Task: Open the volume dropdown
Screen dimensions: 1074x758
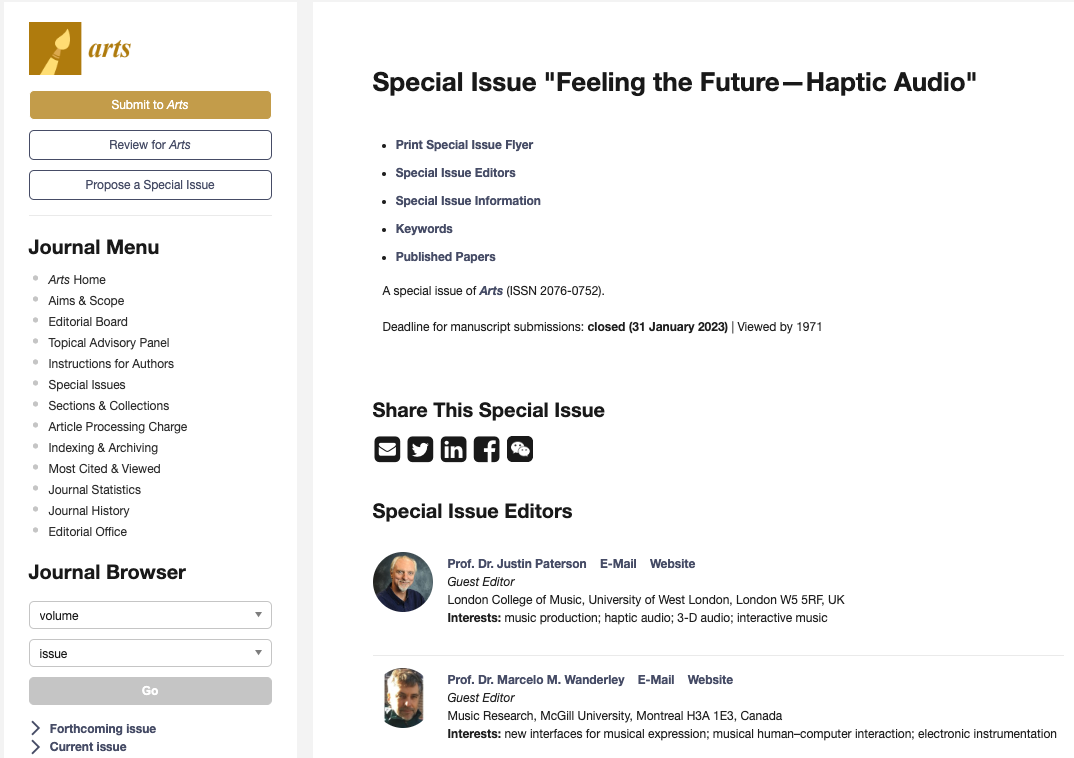Action: 150,615
